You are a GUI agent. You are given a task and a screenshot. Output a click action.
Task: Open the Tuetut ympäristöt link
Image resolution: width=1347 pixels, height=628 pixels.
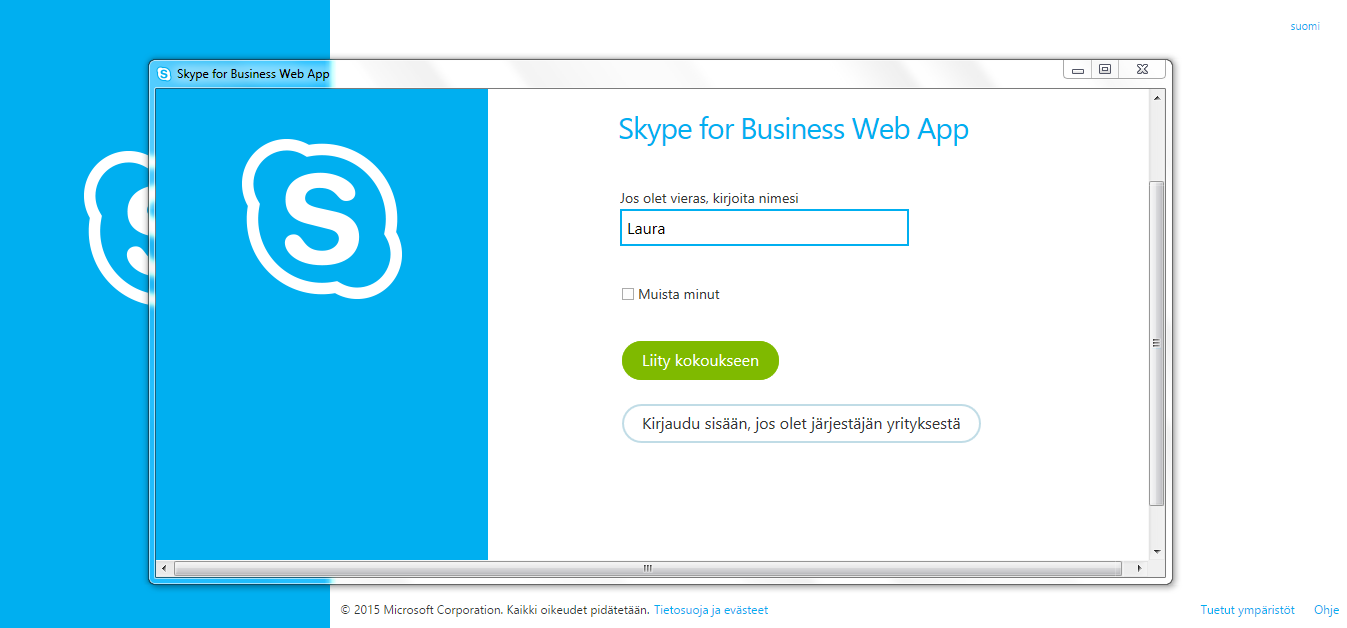1247,610
